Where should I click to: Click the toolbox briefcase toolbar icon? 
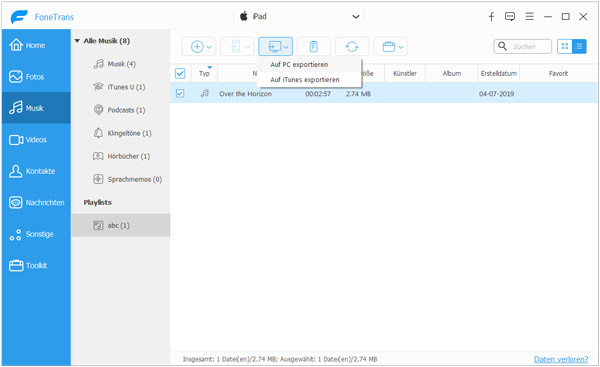[x=389, y=47]
